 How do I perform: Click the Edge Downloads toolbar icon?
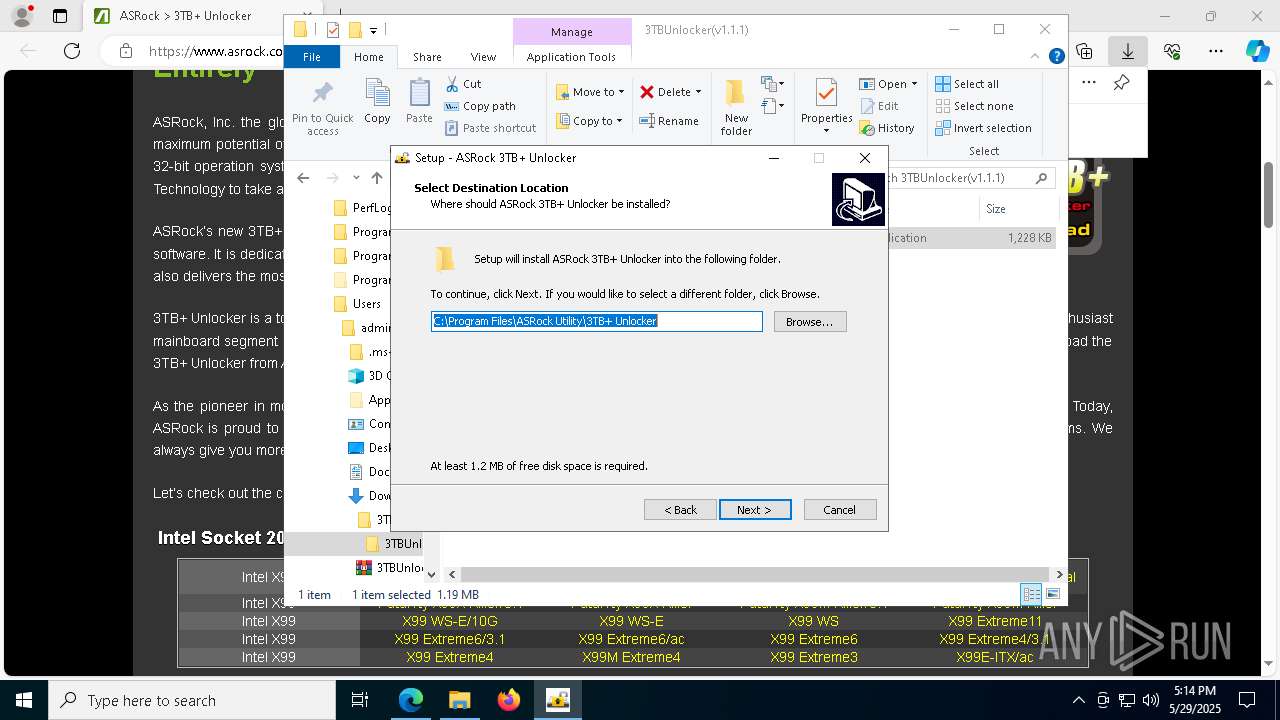(1128, 51)
